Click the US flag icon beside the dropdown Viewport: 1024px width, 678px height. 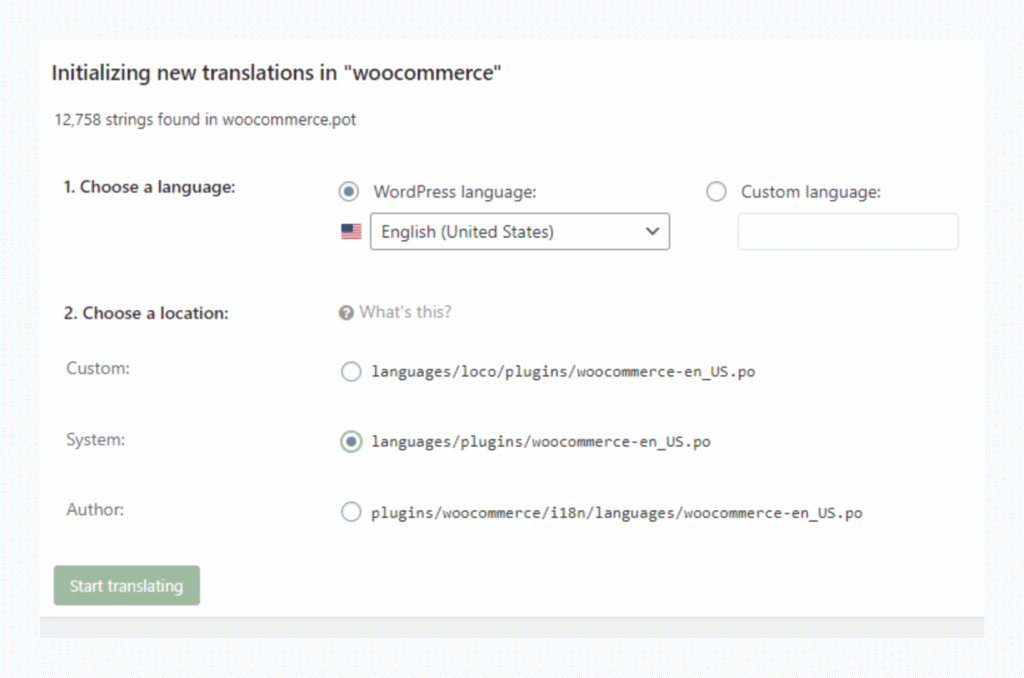[x=351, y=231]
